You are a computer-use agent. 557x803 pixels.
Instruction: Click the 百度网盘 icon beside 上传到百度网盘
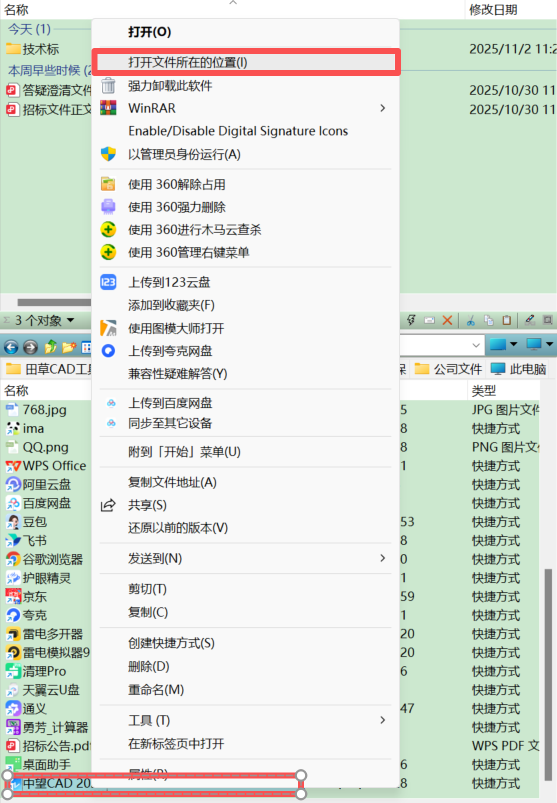click(111, 404)
